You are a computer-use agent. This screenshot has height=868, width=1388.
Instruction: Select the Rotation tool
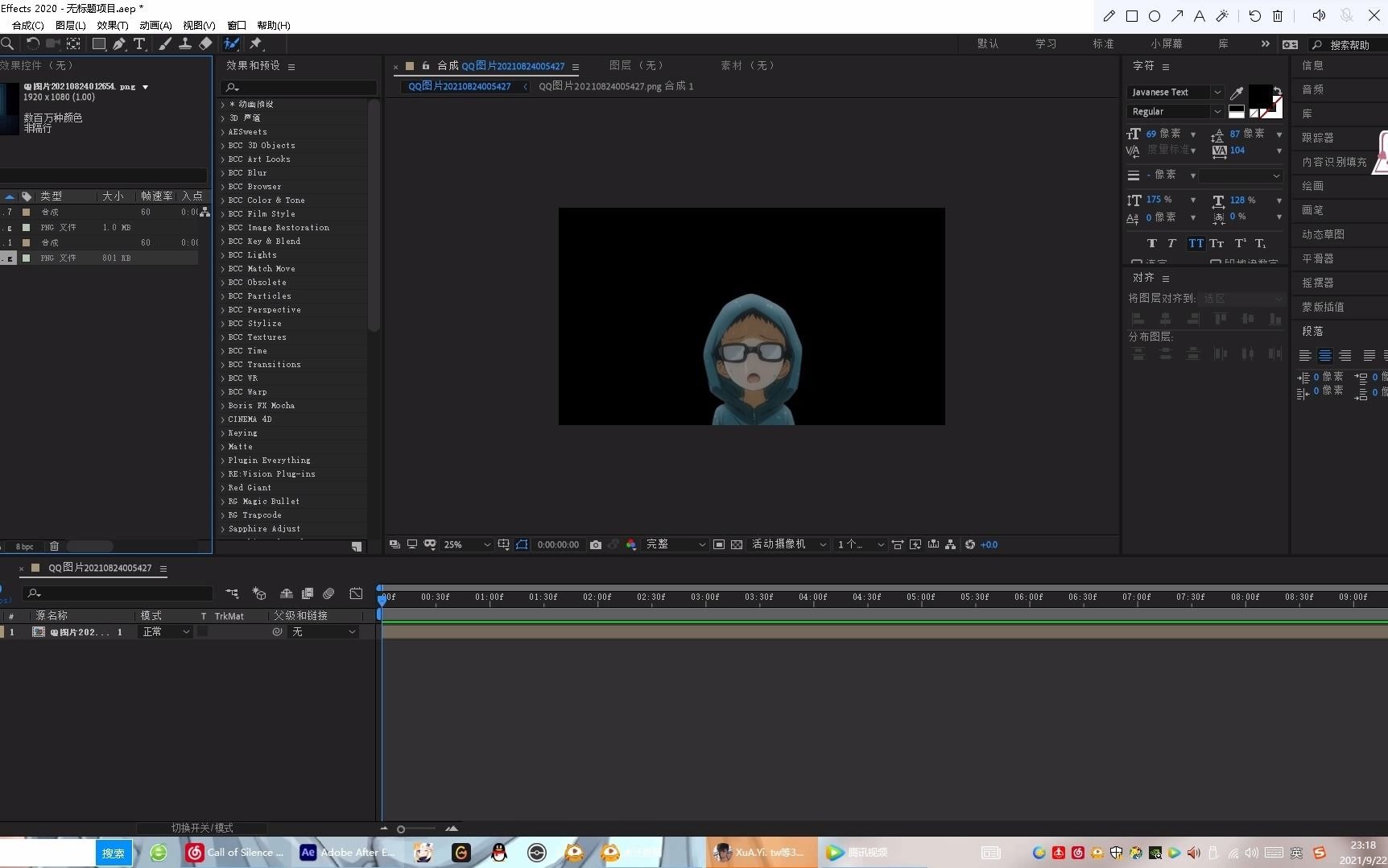[32, 43]
